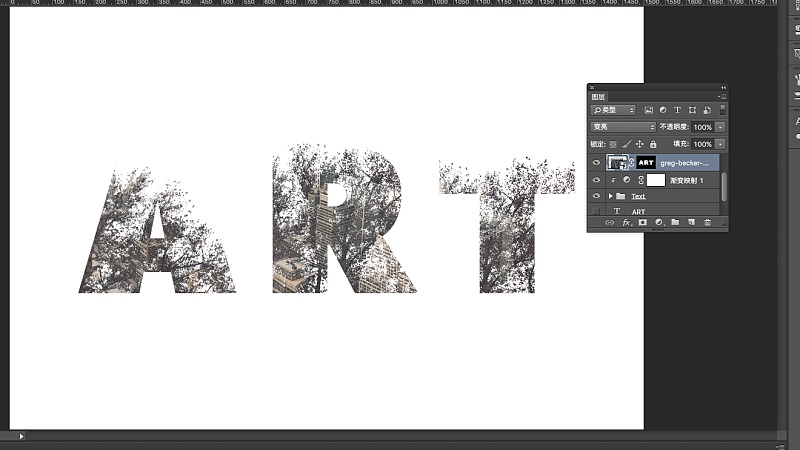The image size is (800, 450).
Task: Hide the Text group eye icon
Action: 596,196
